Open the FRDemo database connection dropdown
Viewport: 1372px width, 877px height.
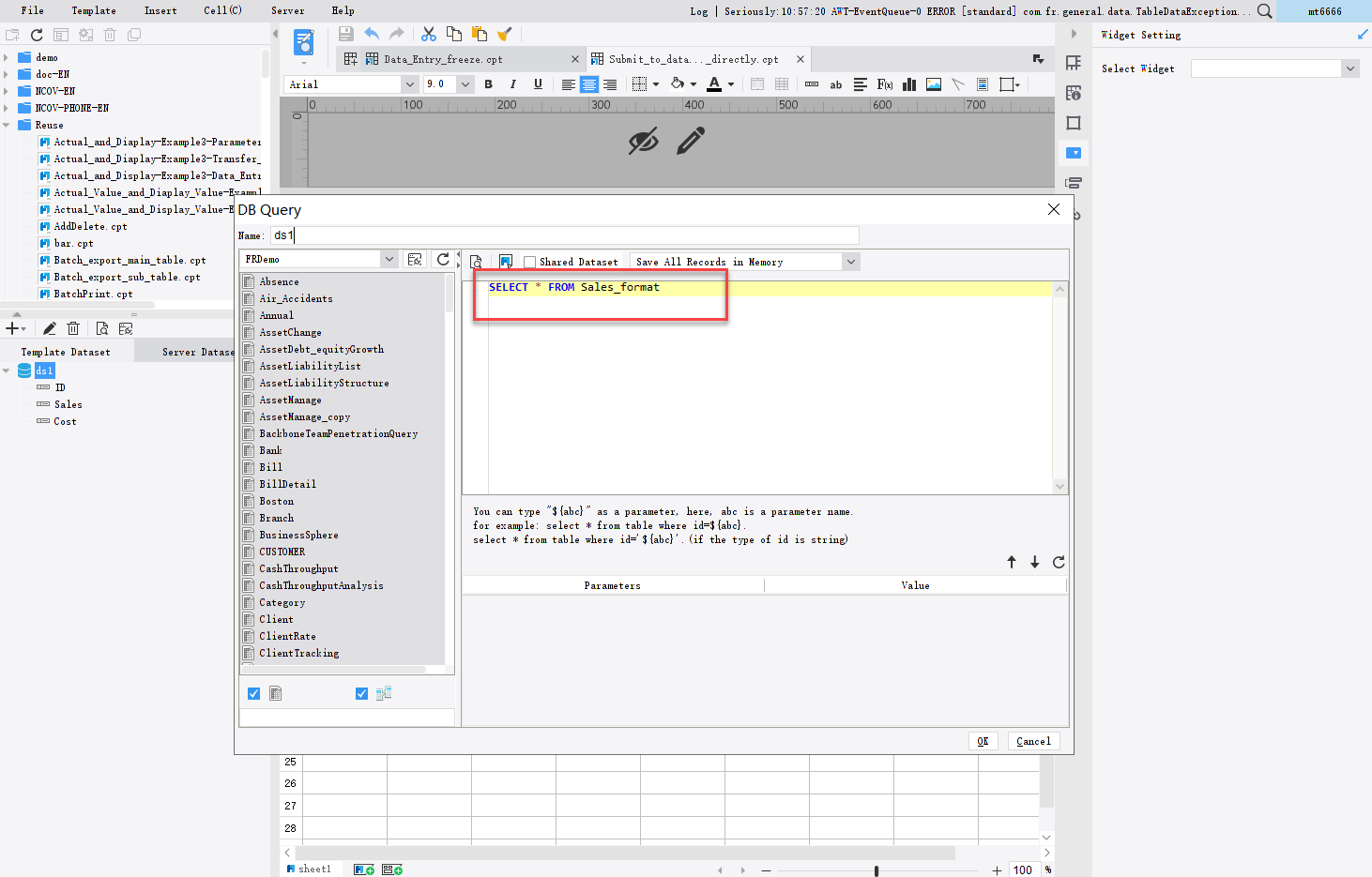tap(389, 259)
